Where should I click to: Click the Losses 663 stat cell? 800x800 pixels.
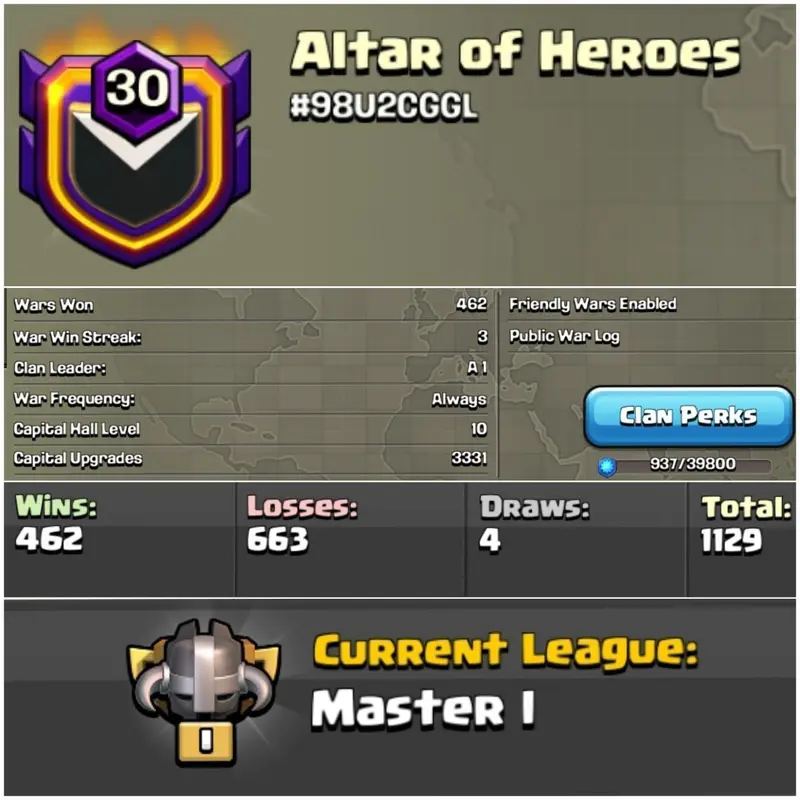[x=351, y=539]
